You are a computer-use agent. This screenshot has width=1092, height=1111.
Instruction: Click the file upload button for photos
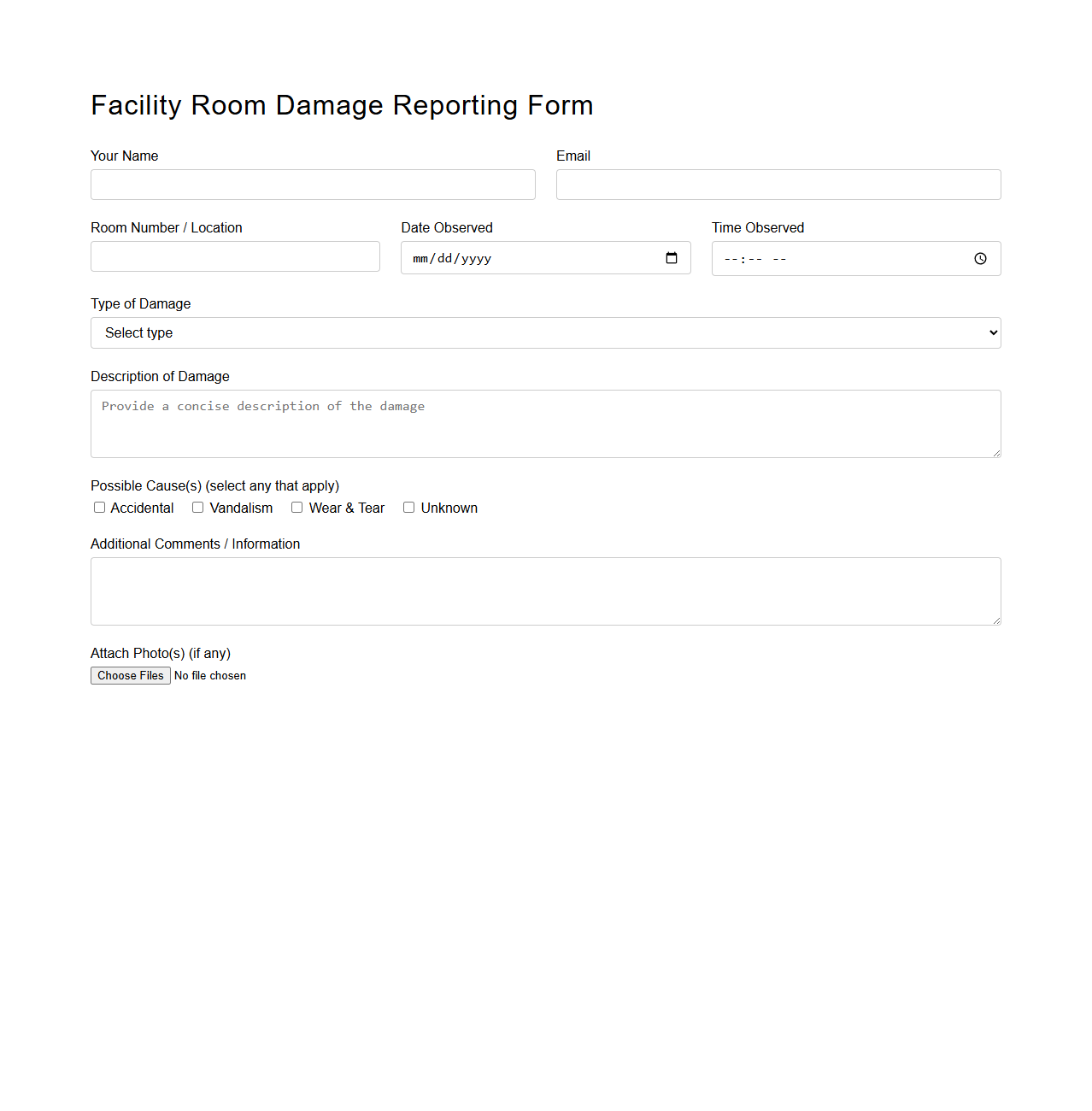tap(130, 675)
